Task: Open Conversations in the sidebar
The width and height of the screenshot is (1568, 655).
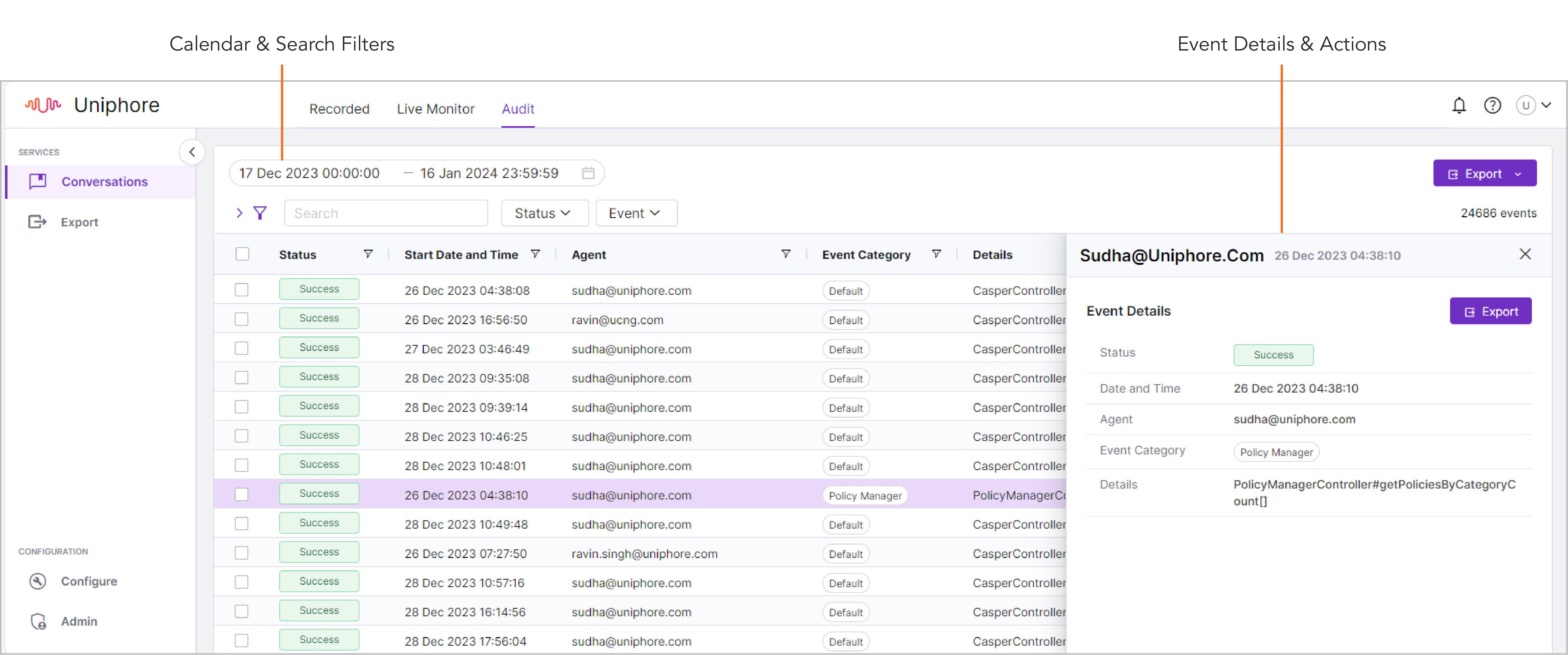Action: (x=101, y=182)
